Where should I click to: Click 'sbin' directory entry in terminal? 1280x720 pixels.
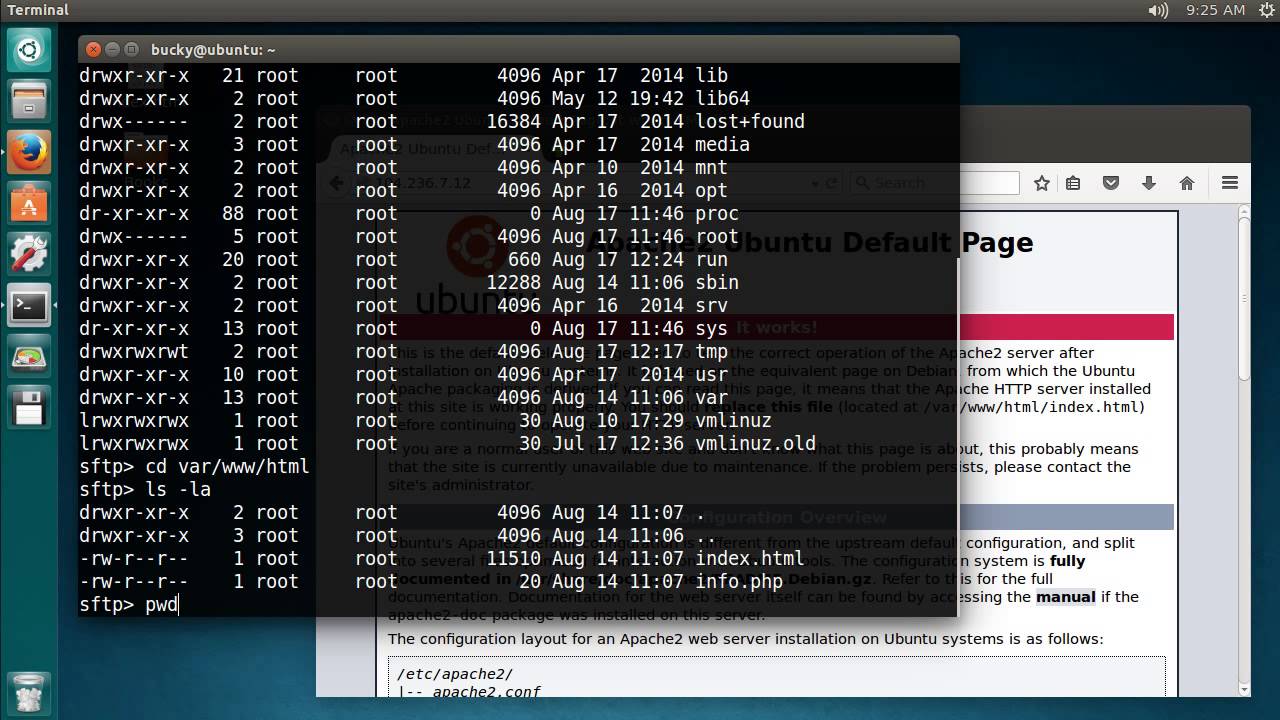click(x=717, y=282)
